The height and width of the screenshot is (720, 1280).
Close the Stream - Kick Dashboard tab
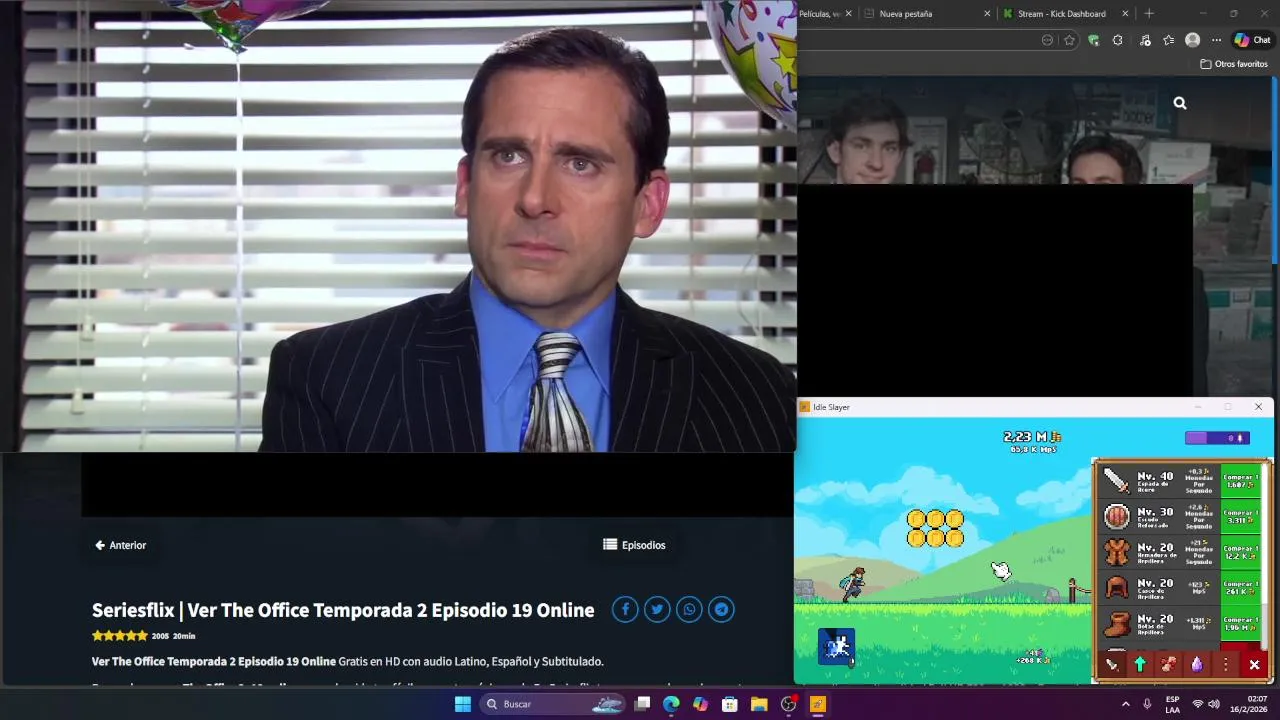(1125, 14)
